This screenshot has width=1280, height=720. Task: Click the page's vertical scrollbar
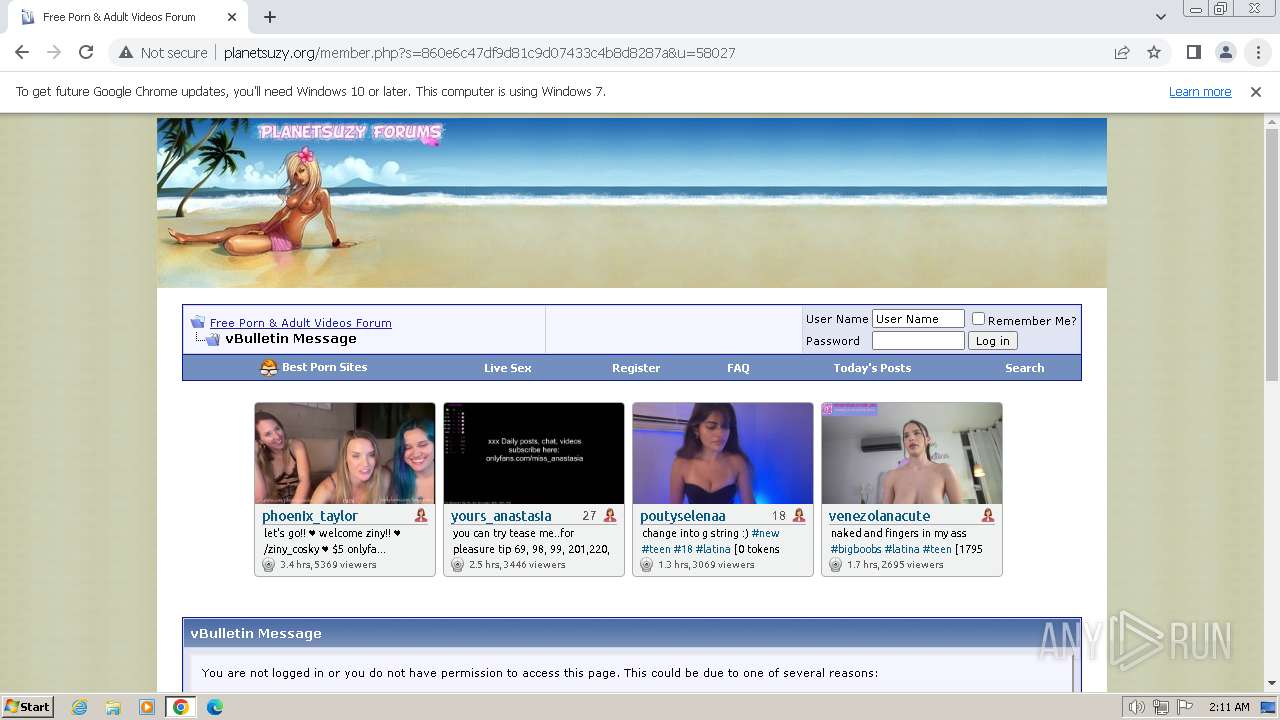(1271, 255)
